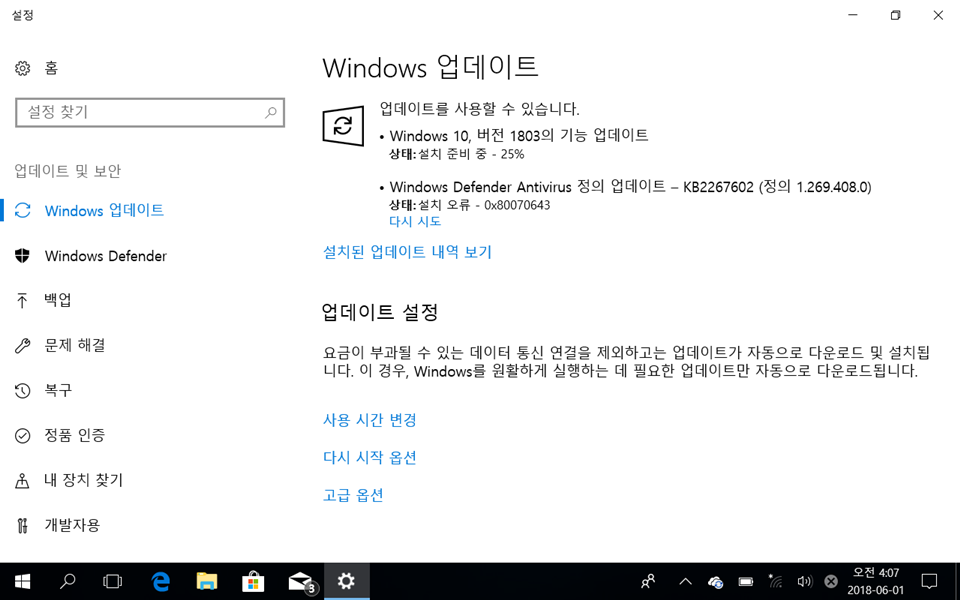Click the battery status tray icon
This screenshot has width=960, height=600.
[x=746, y=582]
